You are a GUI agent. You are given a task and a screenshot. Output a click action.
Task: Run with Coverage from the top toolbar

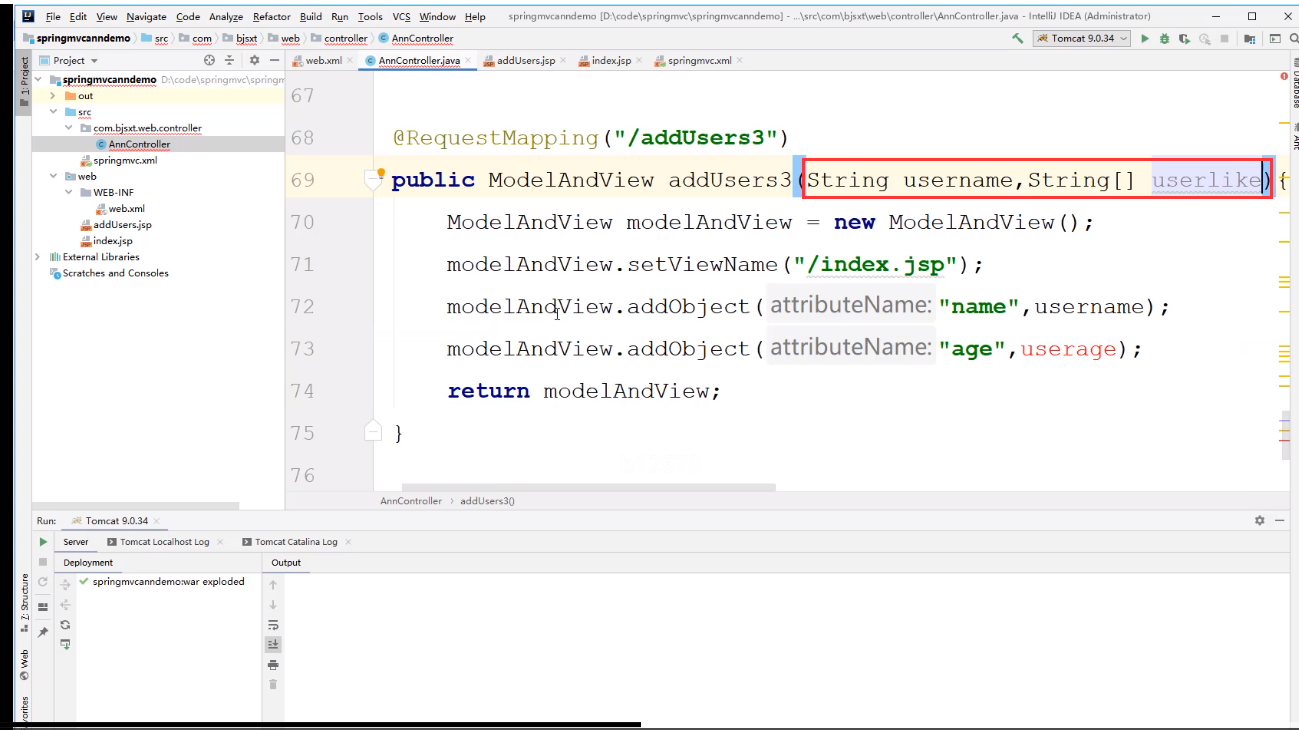[1184, 38]
